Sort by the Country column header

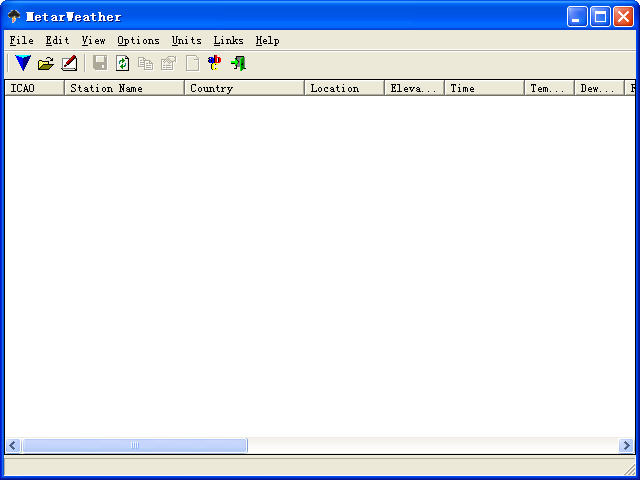click(244, 88)
